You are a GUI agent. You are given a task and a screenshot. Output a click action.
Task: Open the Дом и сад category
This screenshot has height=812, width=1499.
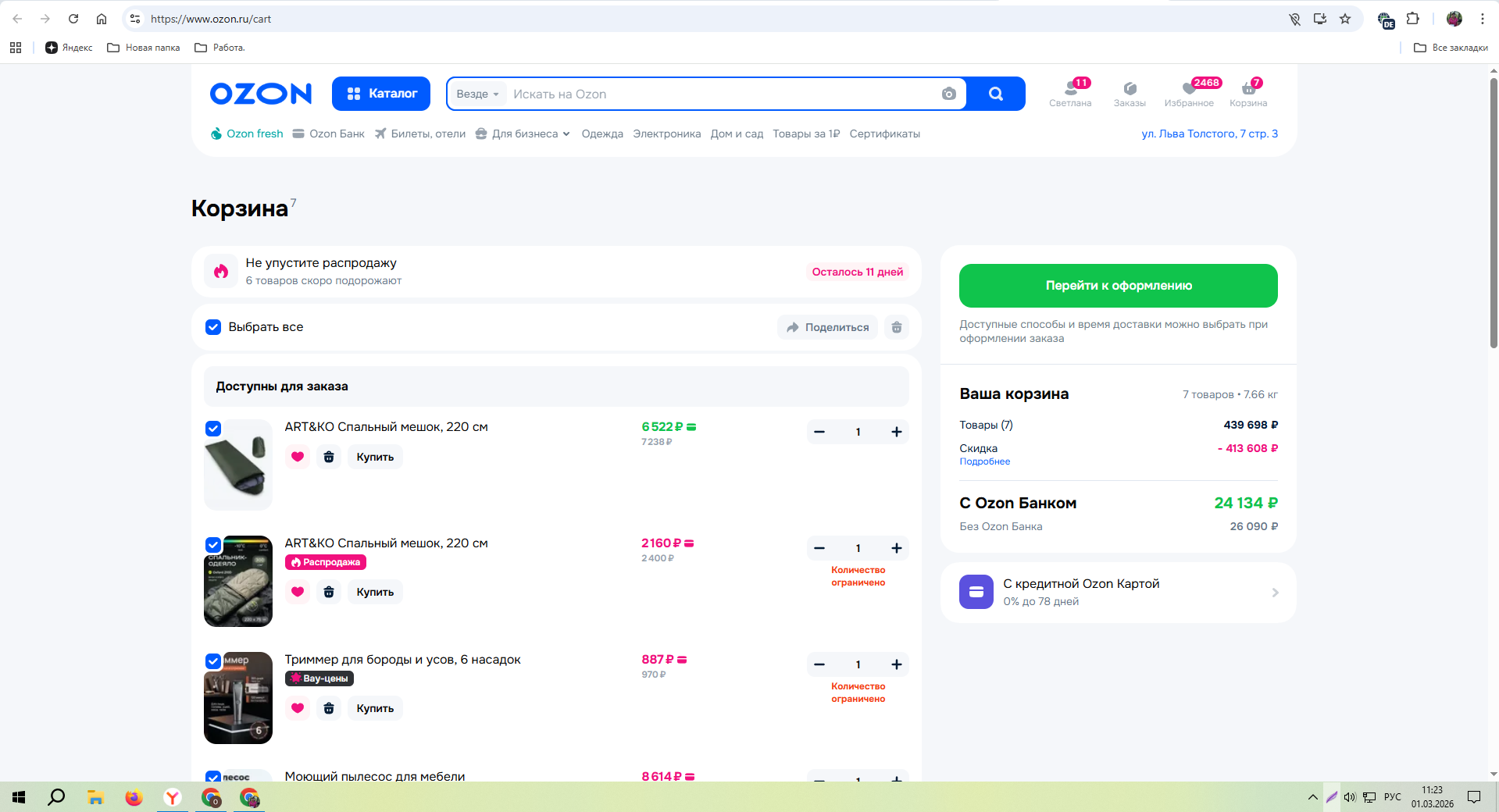tap(737, 134)
